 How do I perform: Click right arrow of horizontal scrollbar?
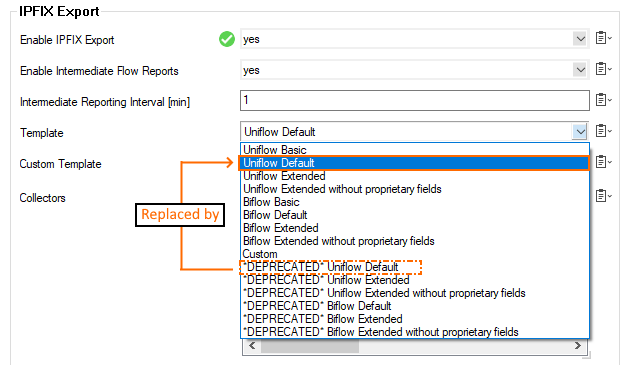(x=578, y=346)
